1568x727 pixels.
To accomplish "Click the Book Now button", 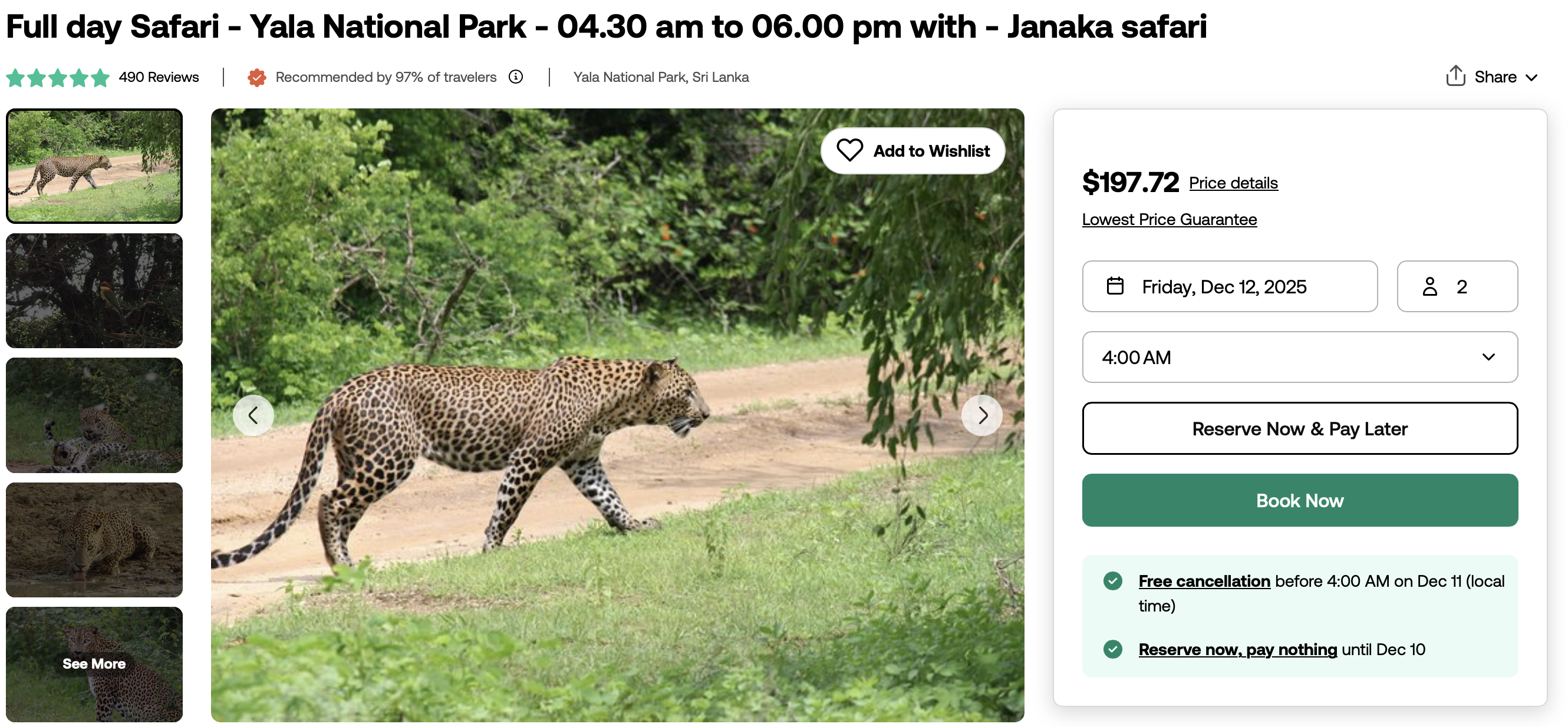I will tap(1300, 500).
